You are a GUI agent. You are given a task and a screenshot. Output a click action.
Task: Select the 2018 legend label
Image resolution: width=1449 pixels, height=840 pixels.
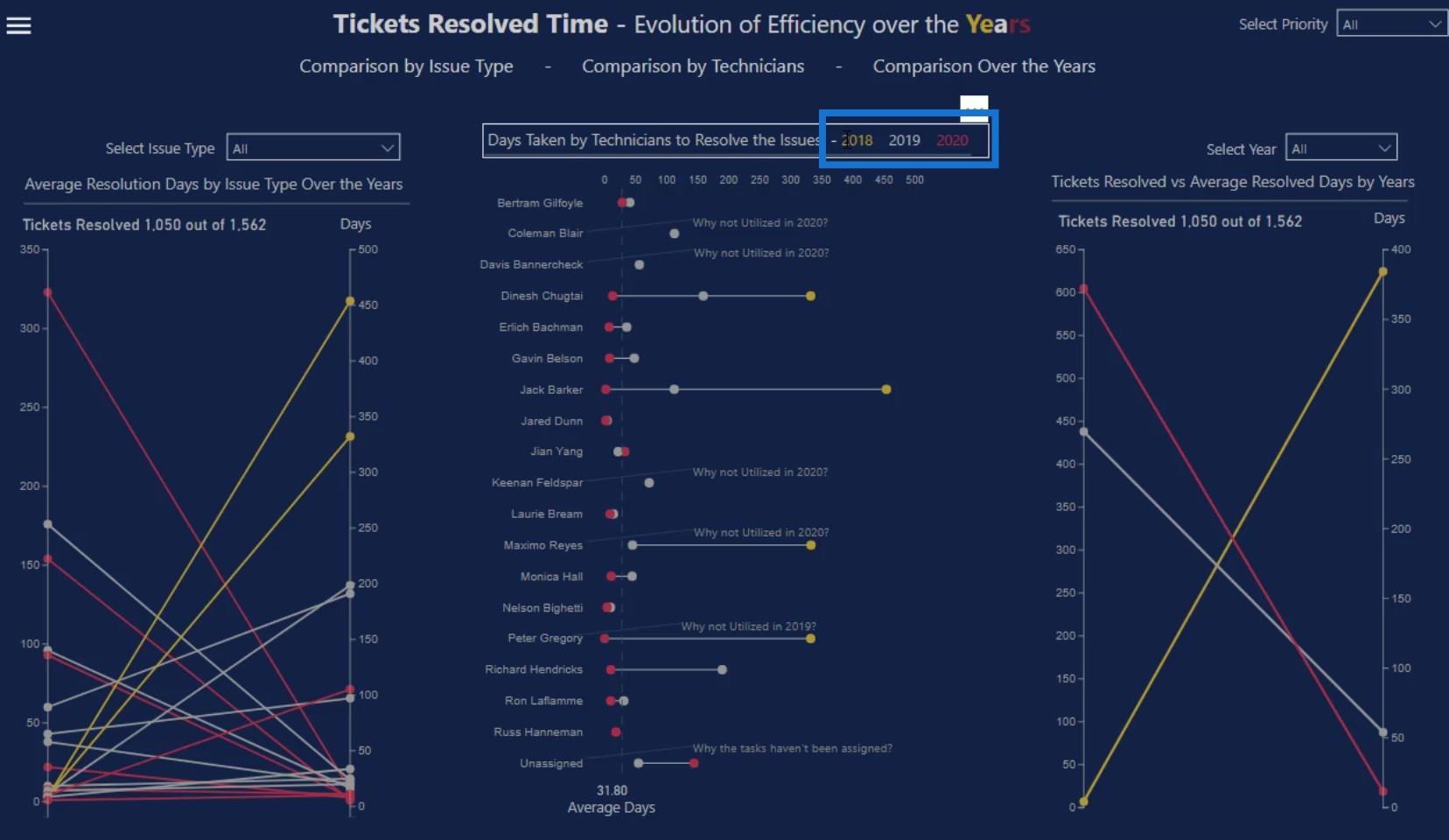click(857, 140)
